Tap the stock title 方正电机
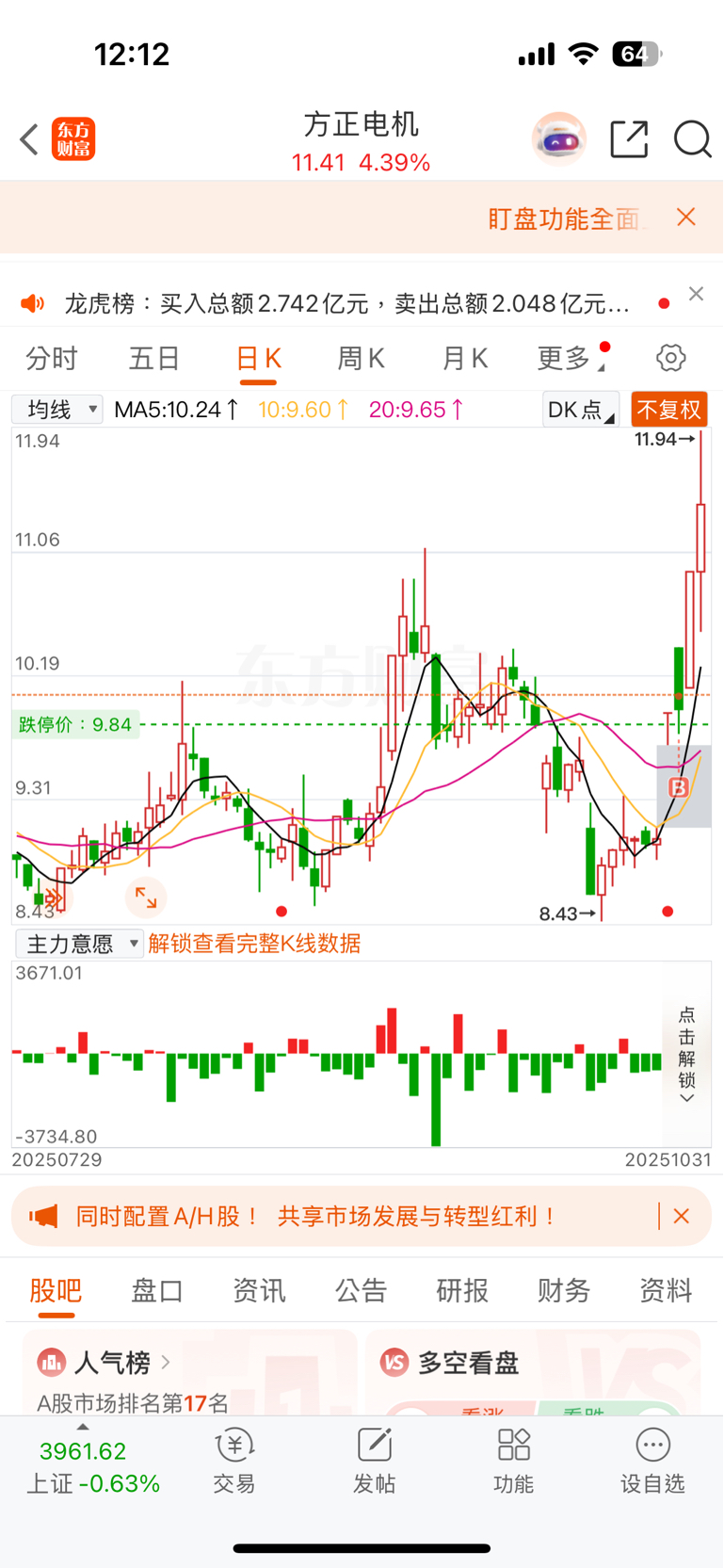 click(x=362, y=124)
